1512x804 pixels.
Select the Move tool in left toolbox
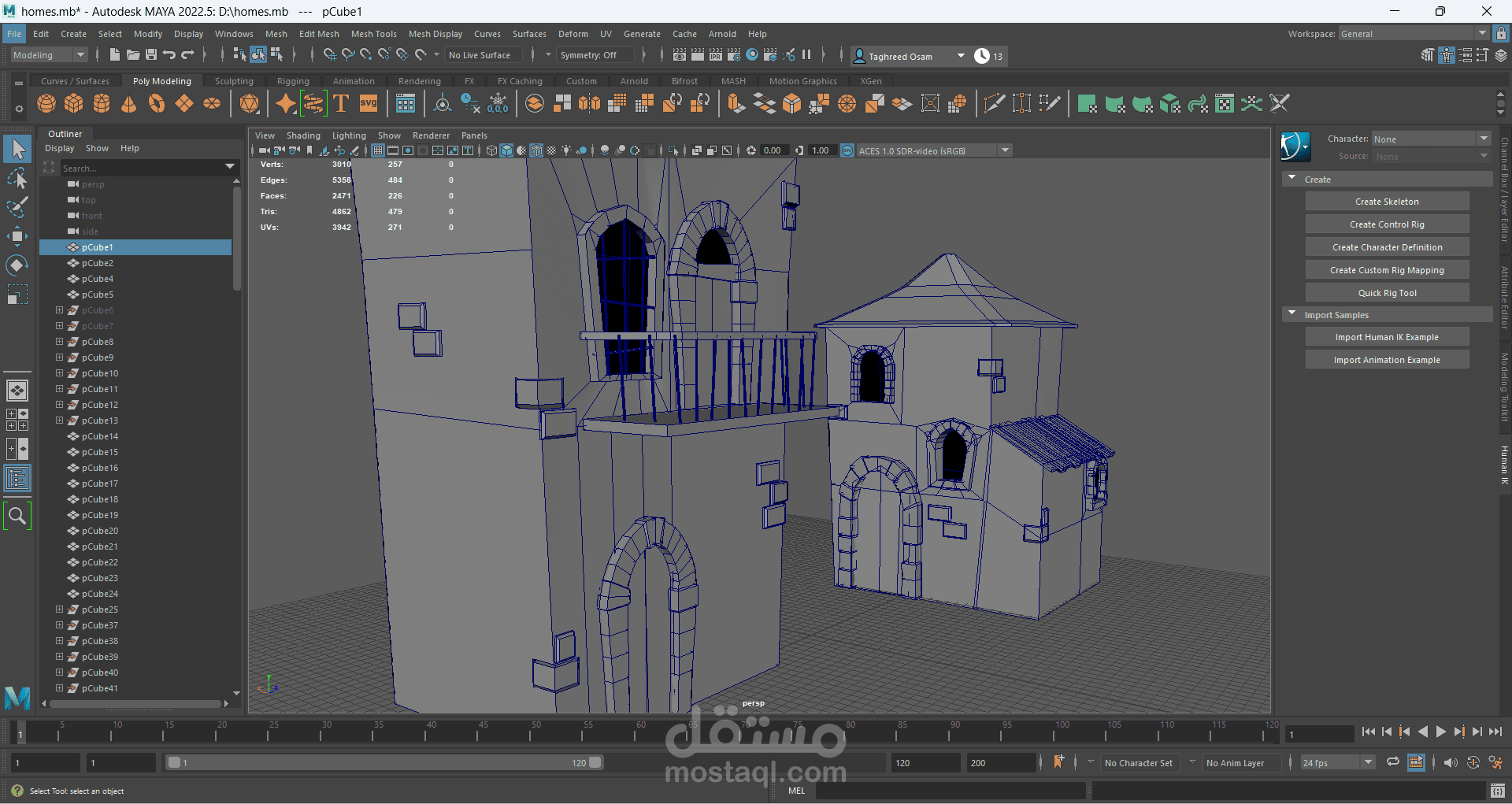click(x=17, y=235)
